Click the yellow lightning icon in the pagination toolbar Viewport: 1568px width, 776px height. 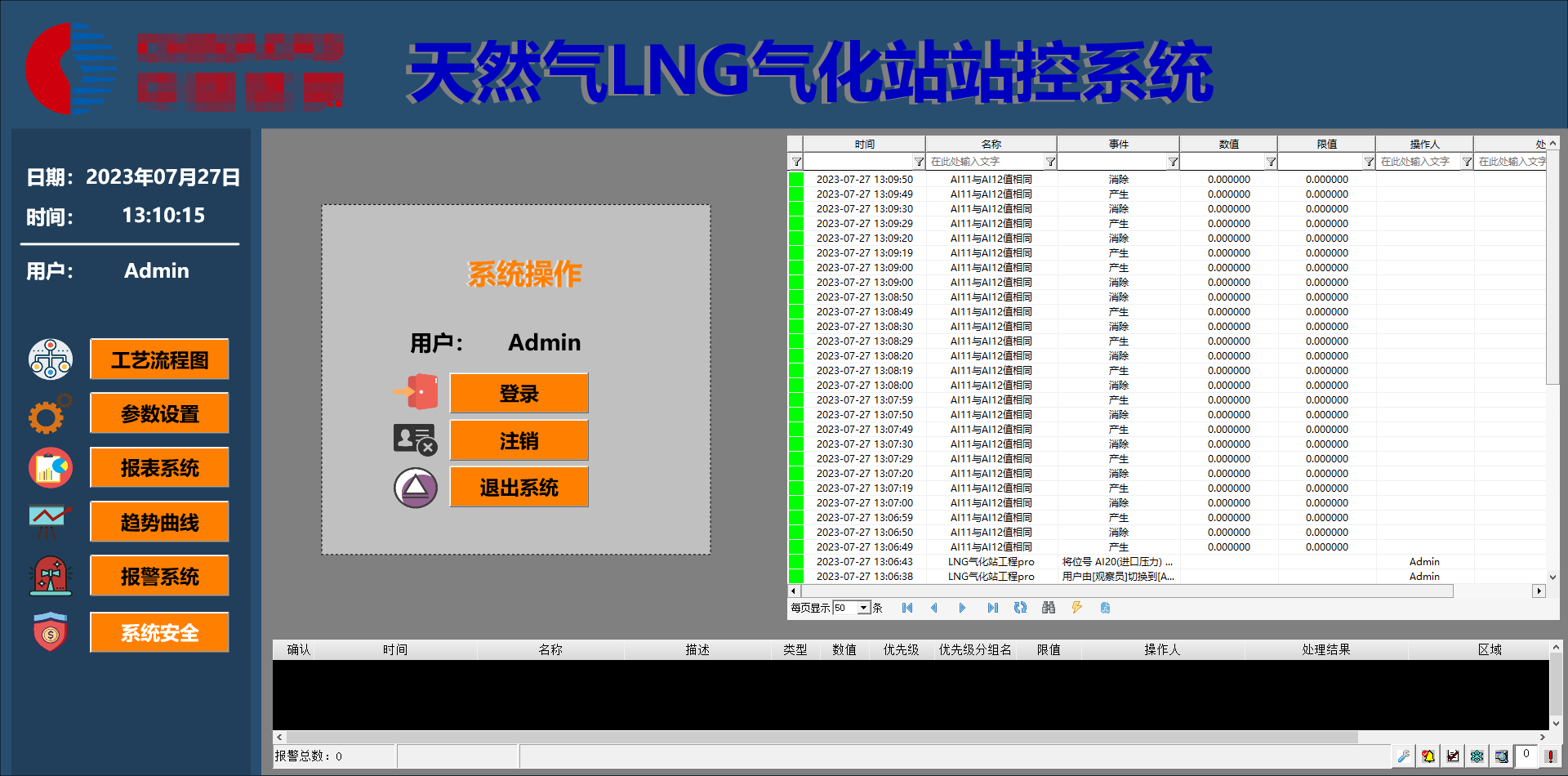pyautogui.click(x=1077, y=608)
